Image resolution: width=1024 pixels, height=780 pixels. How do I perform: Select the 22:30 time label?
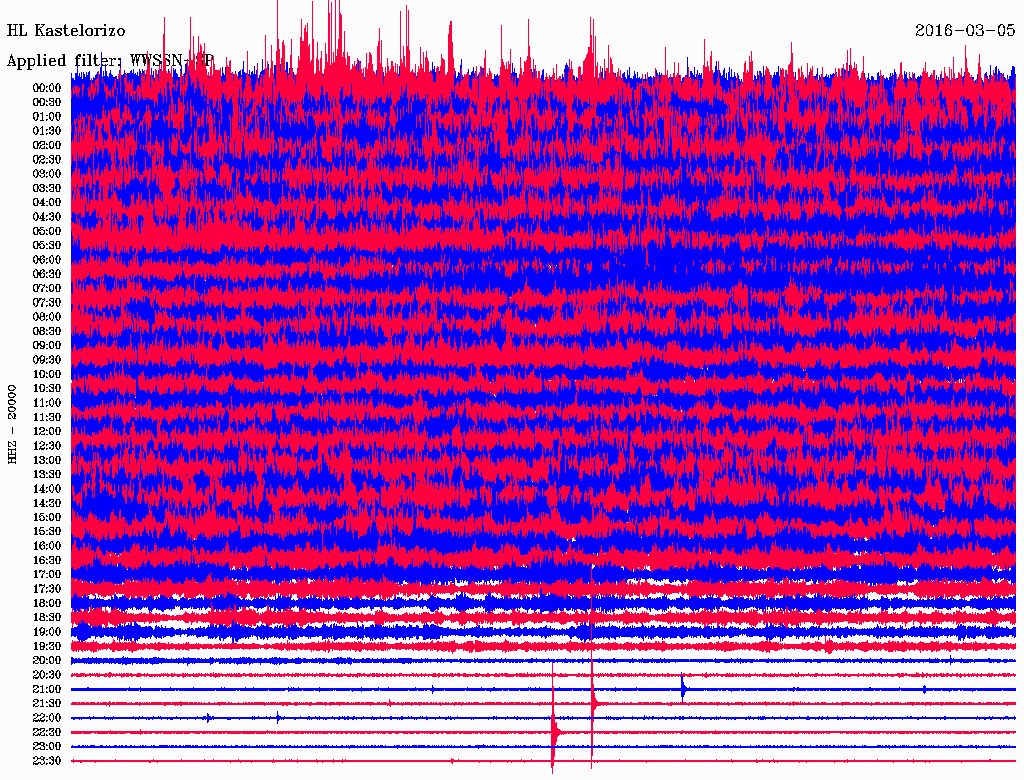pyautogui.click(x=47, y=732)
